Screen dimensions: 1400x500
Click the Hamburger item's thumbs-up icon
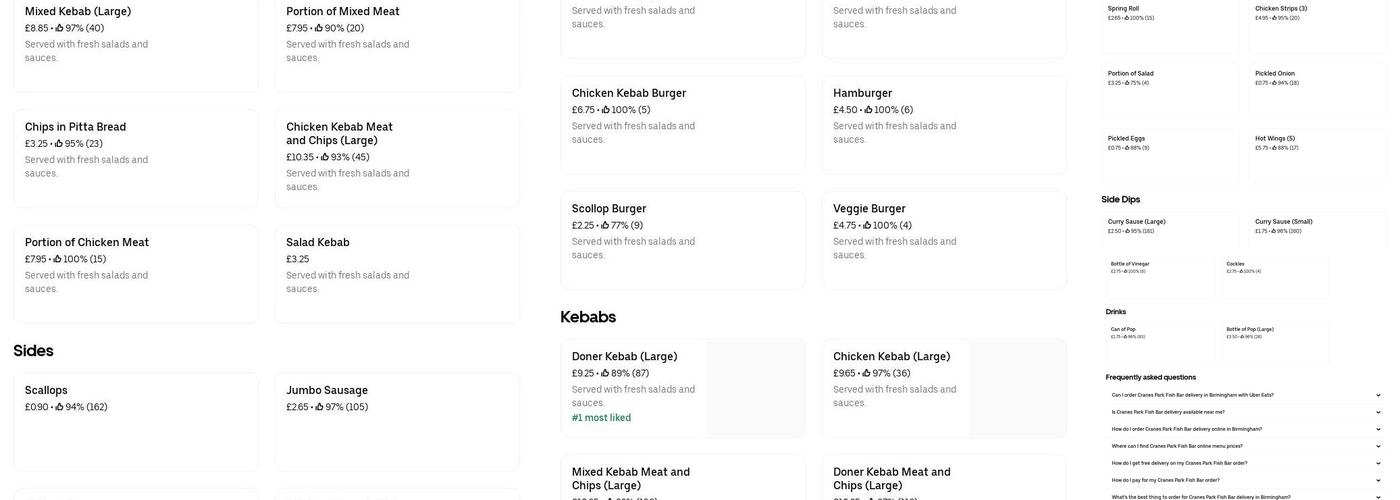868,110
